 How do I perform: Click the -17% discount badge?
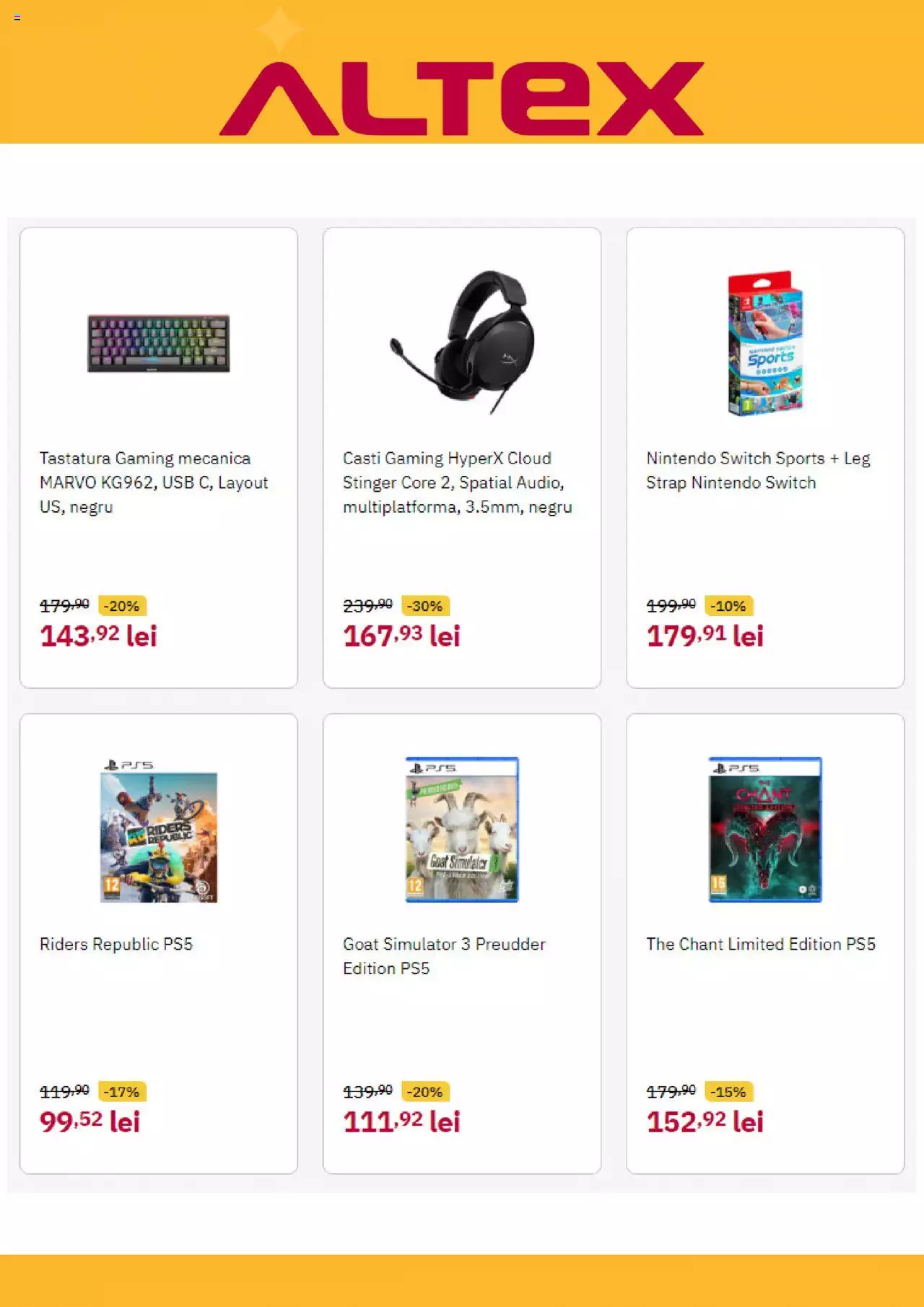pyautogui.click(x=121, y=1092)
